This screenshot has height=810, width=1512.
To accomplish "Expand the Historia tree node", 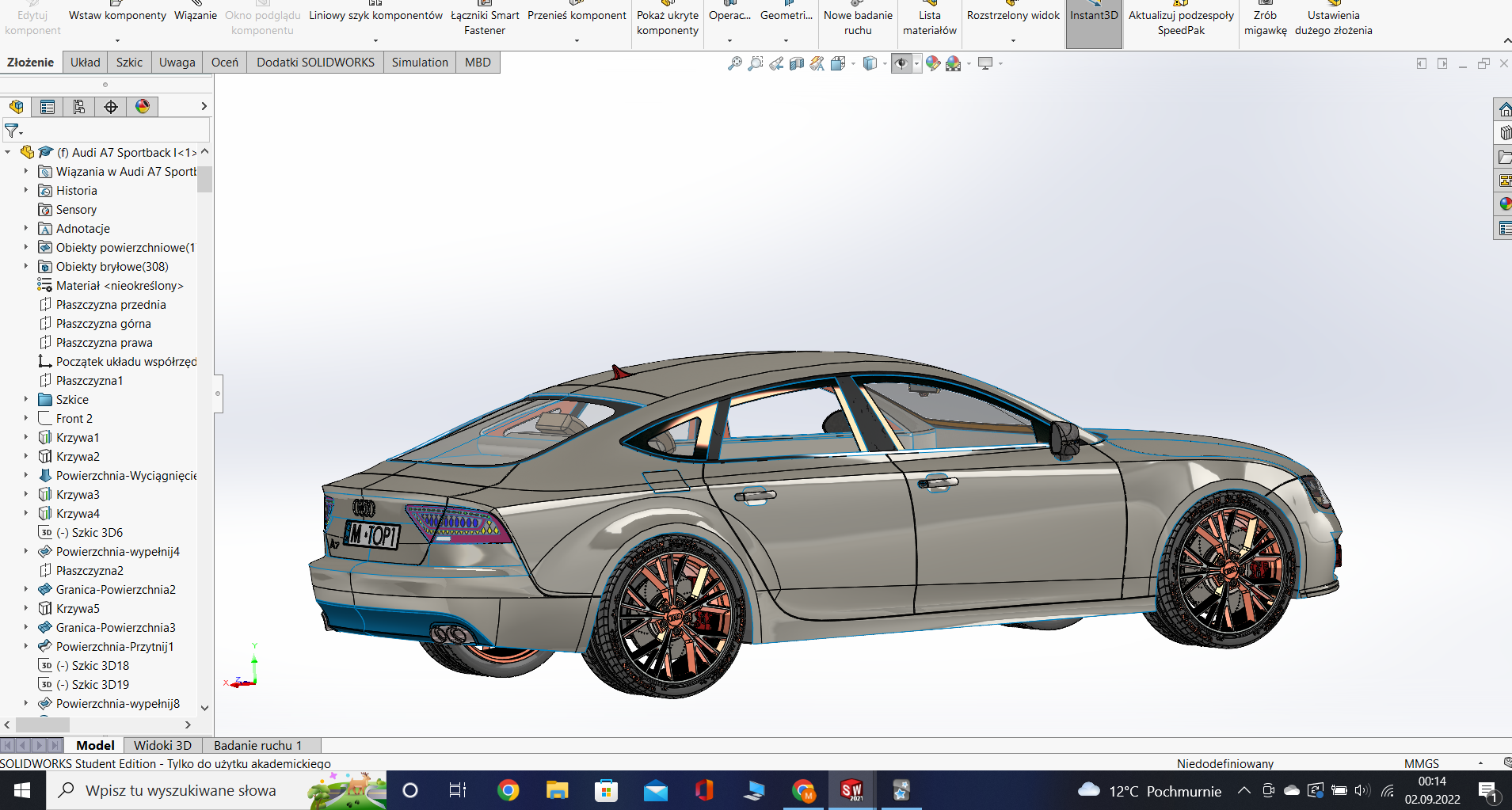I will 25,190.
